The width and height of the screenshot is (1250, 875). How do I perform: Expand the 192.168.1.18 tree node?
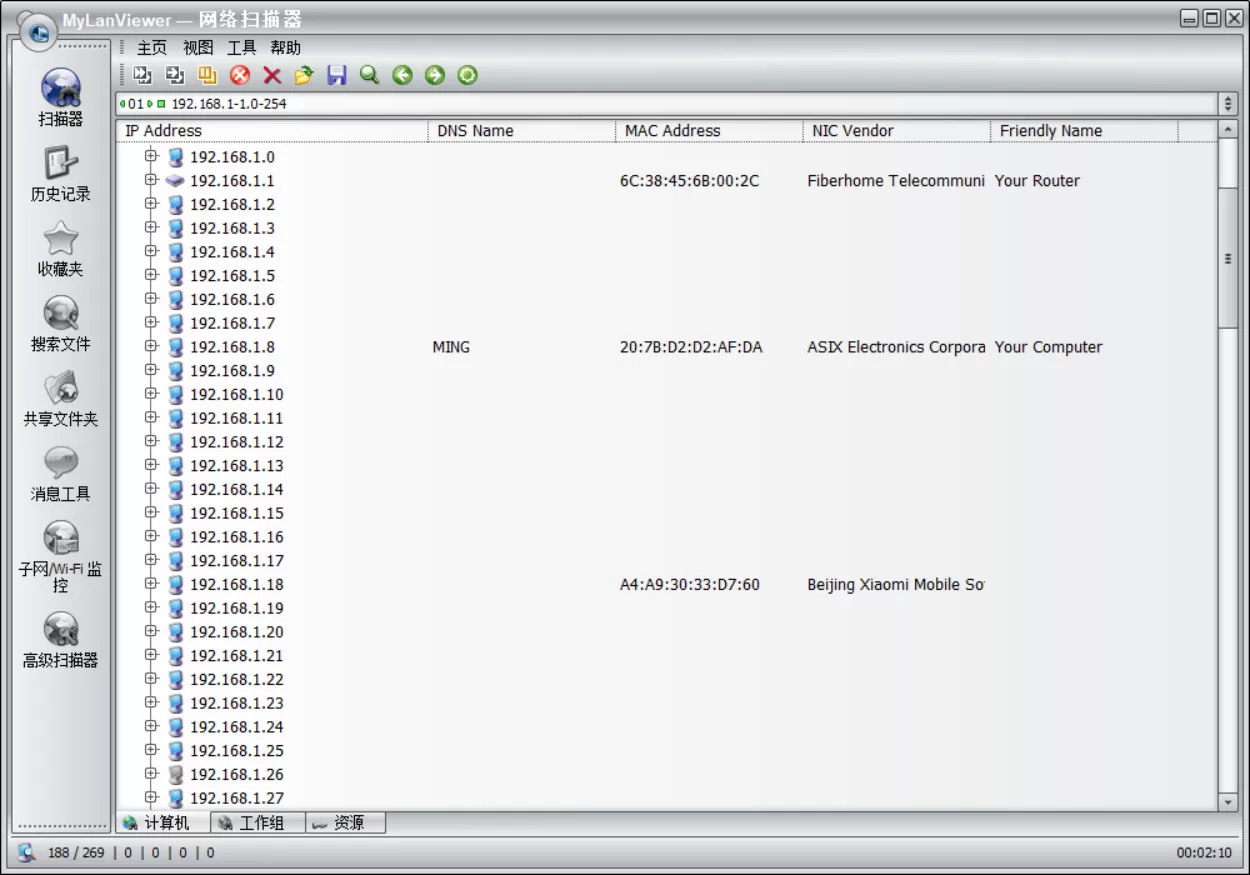151,584
